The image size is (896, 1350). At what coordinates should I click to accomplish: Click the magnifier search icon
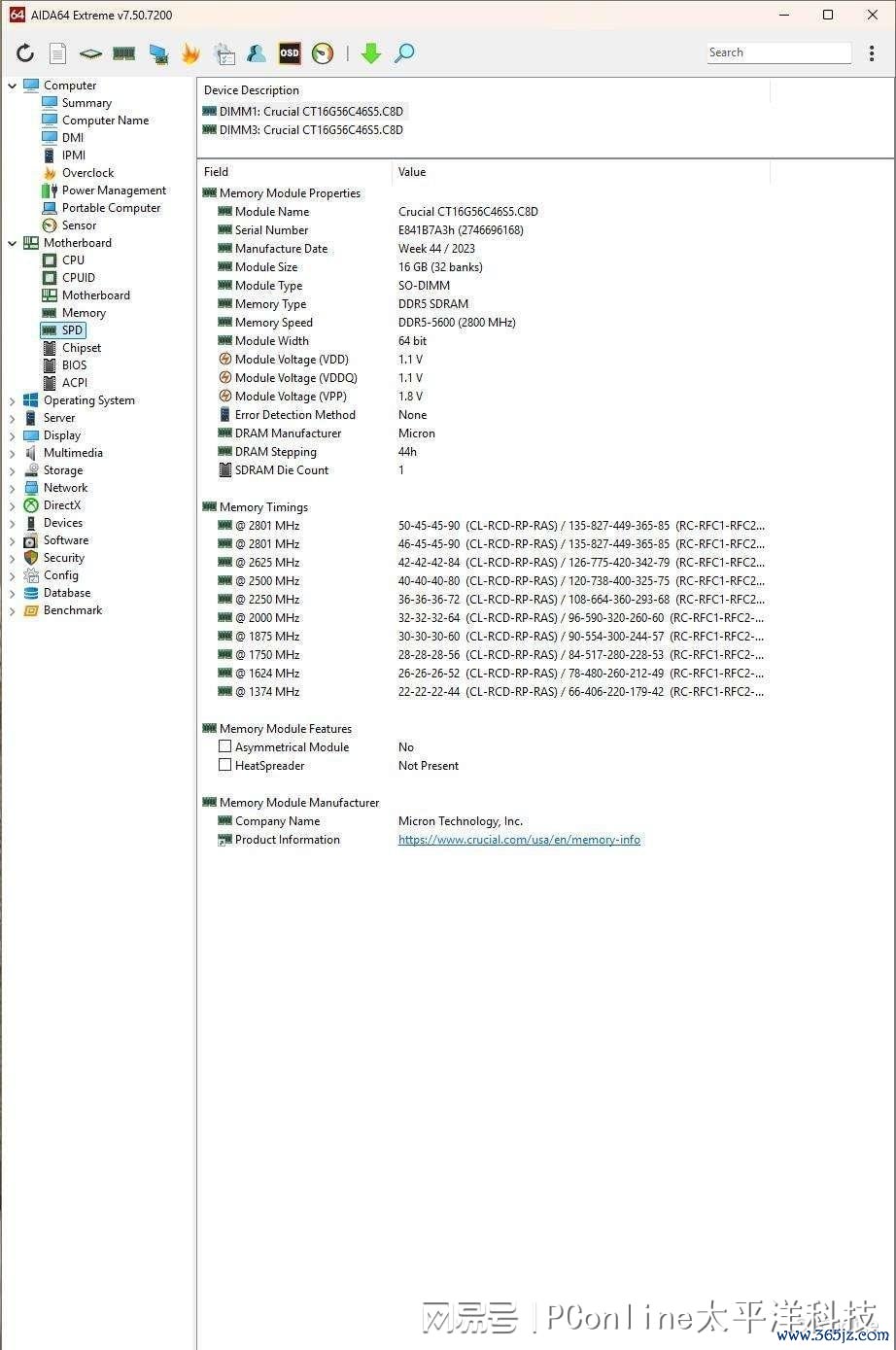coord(404,53)
